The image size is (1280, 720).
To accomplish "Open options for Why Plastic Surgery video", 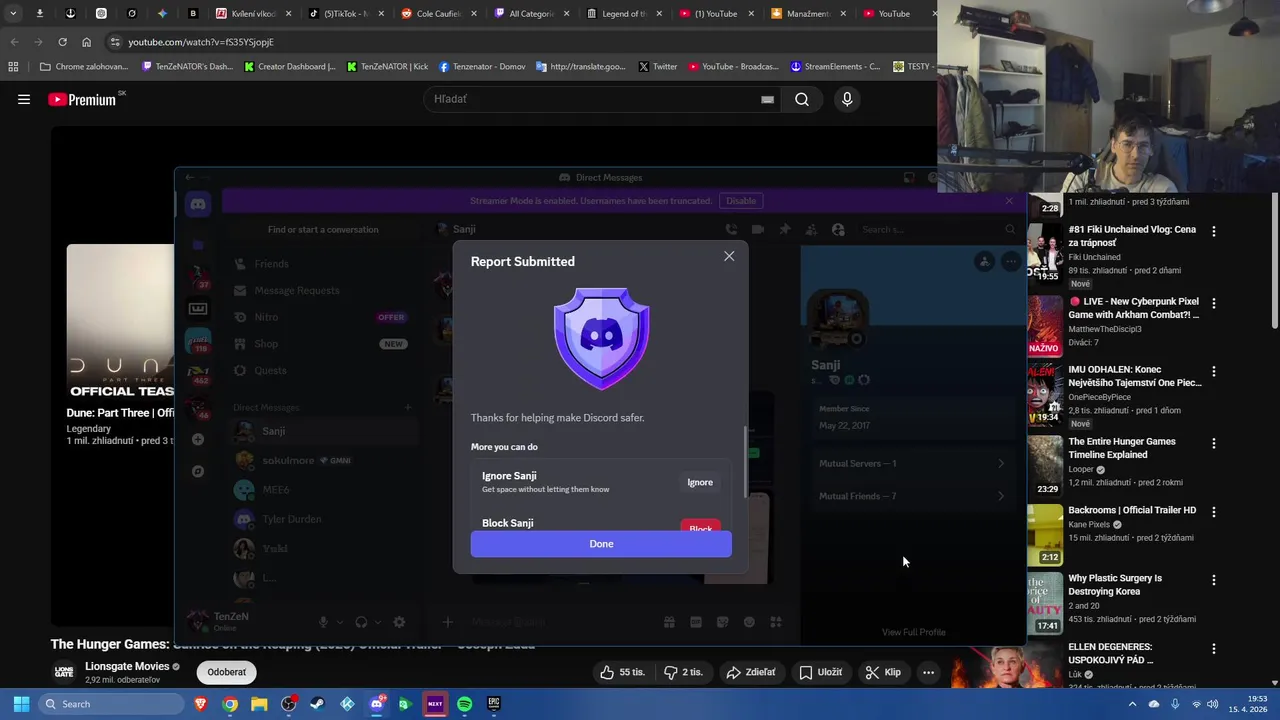I will click(x=1214, y=580).
